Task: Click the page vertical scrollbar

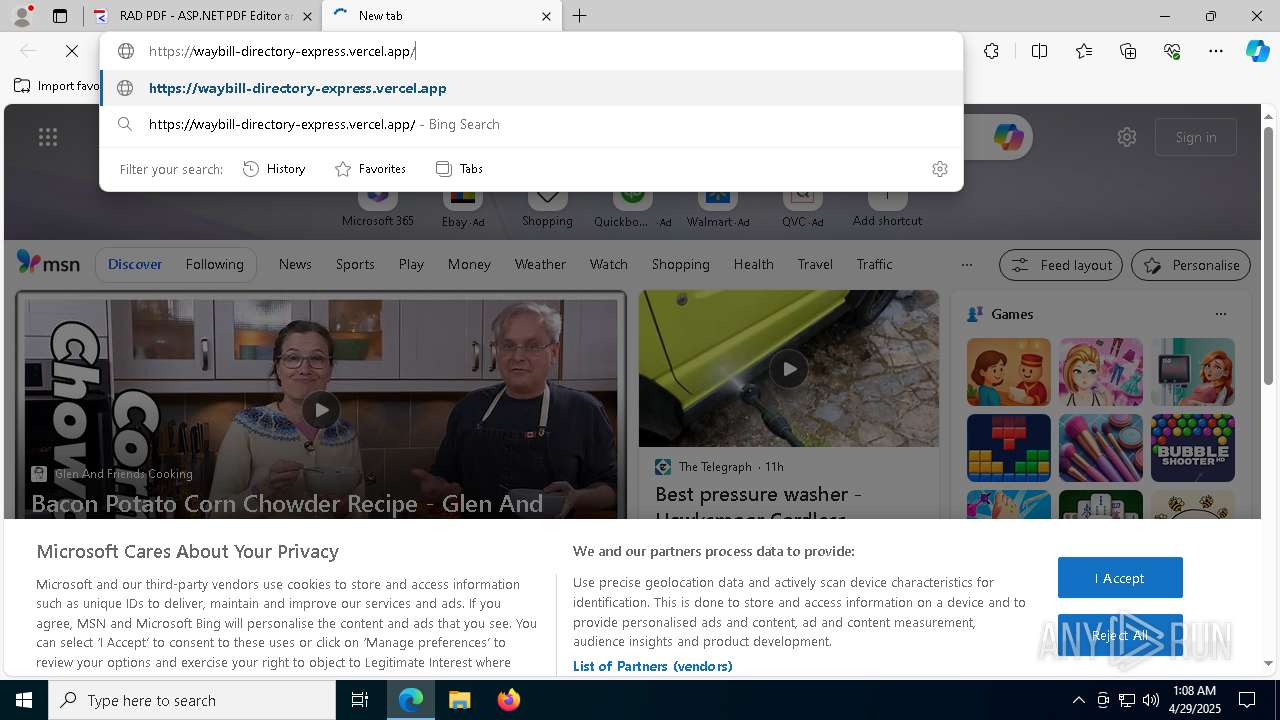Action: [1269, 255]
